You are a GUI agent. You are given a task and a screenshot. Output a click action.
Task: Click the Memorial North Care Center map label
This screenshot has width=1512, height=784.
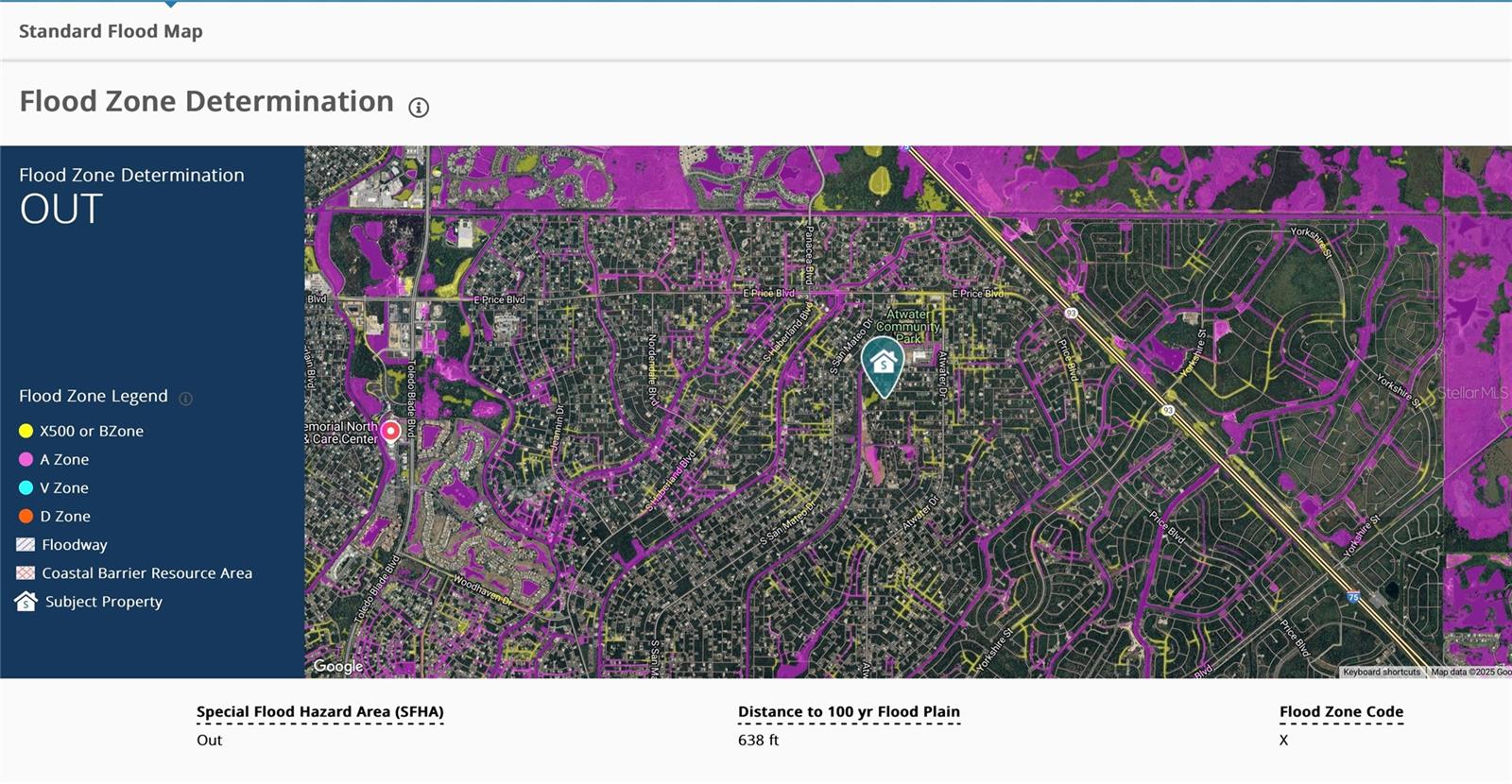coord(341,433)
